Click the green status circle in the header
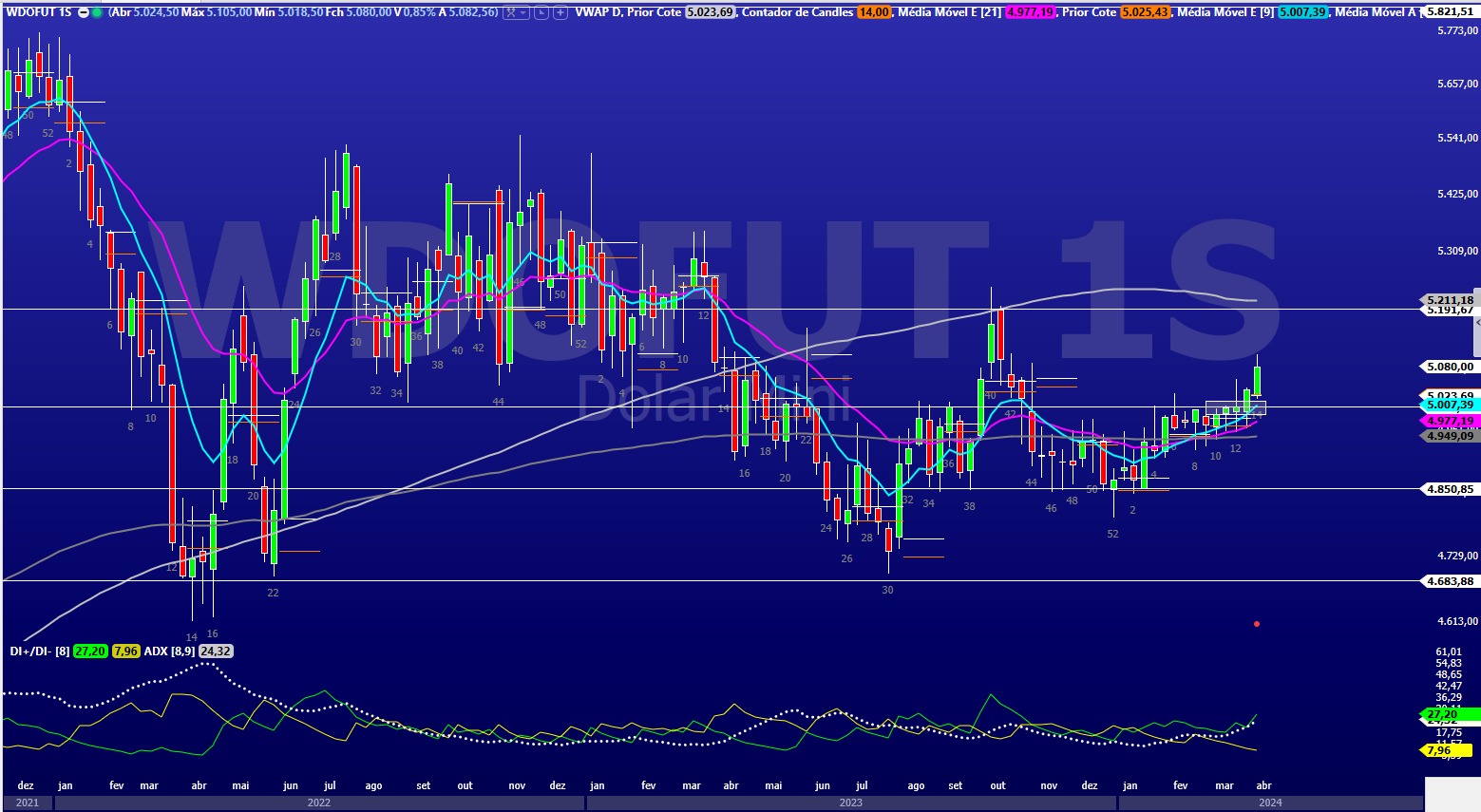This screenshot has height=812, width=1481. coord(97,13)
